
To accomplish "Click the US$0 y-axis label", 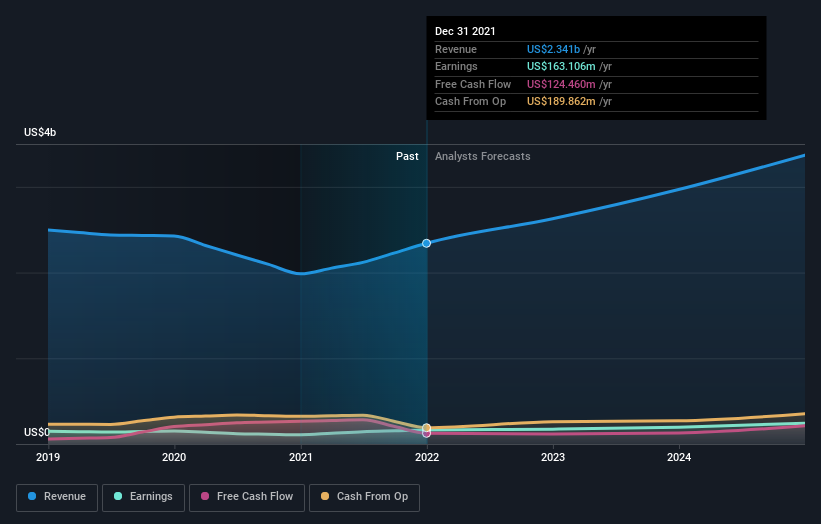I will click(37, 432).
